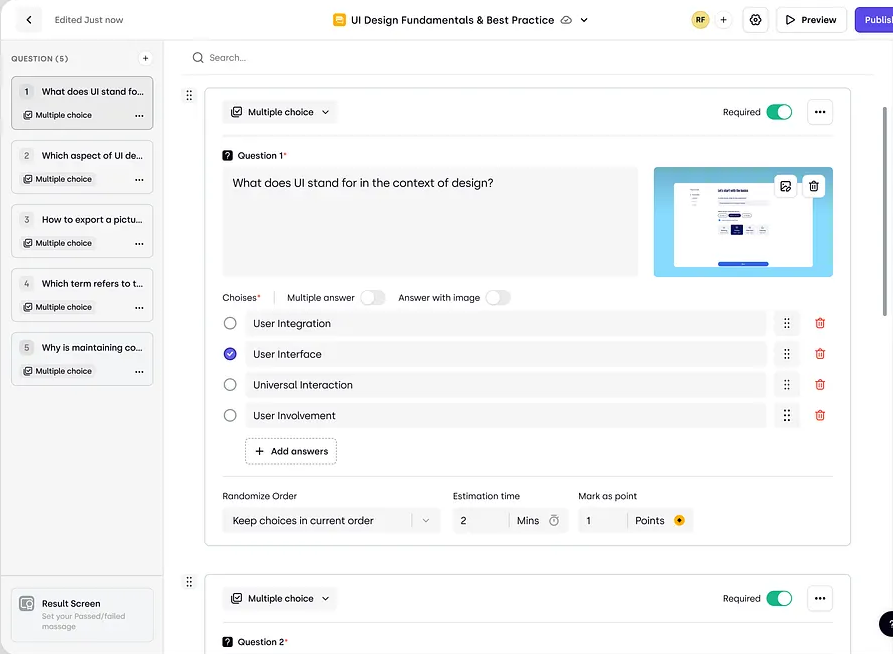Replace the question image using image icon
Image resolution: width=893 pixels, height=654 pixels.
(x=786, y=186)
